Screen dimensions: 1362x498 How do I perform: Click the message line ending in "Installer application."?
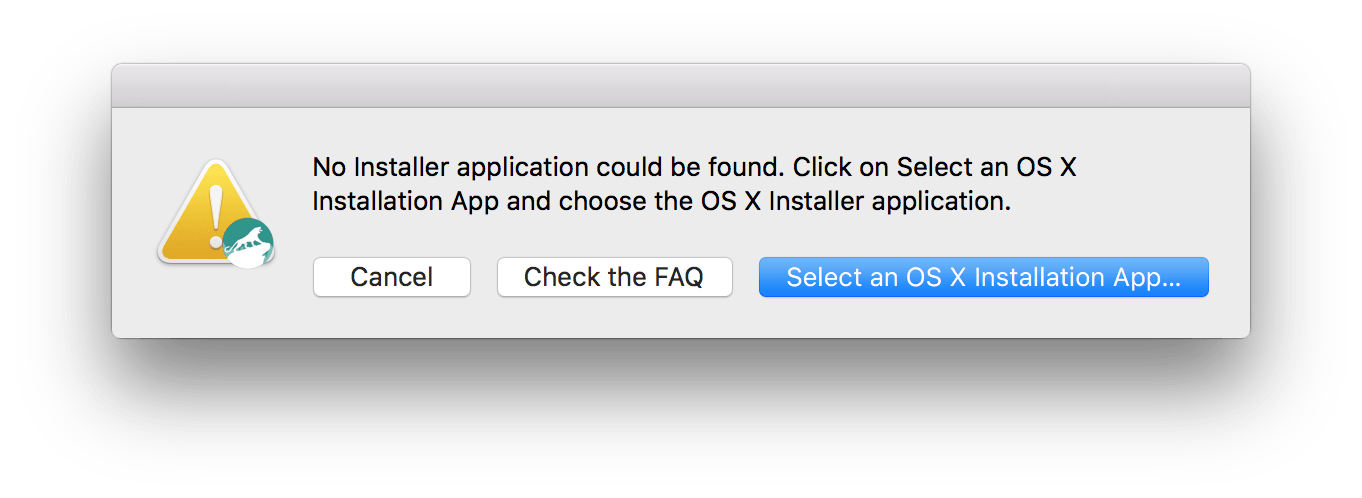pos(662,200)
